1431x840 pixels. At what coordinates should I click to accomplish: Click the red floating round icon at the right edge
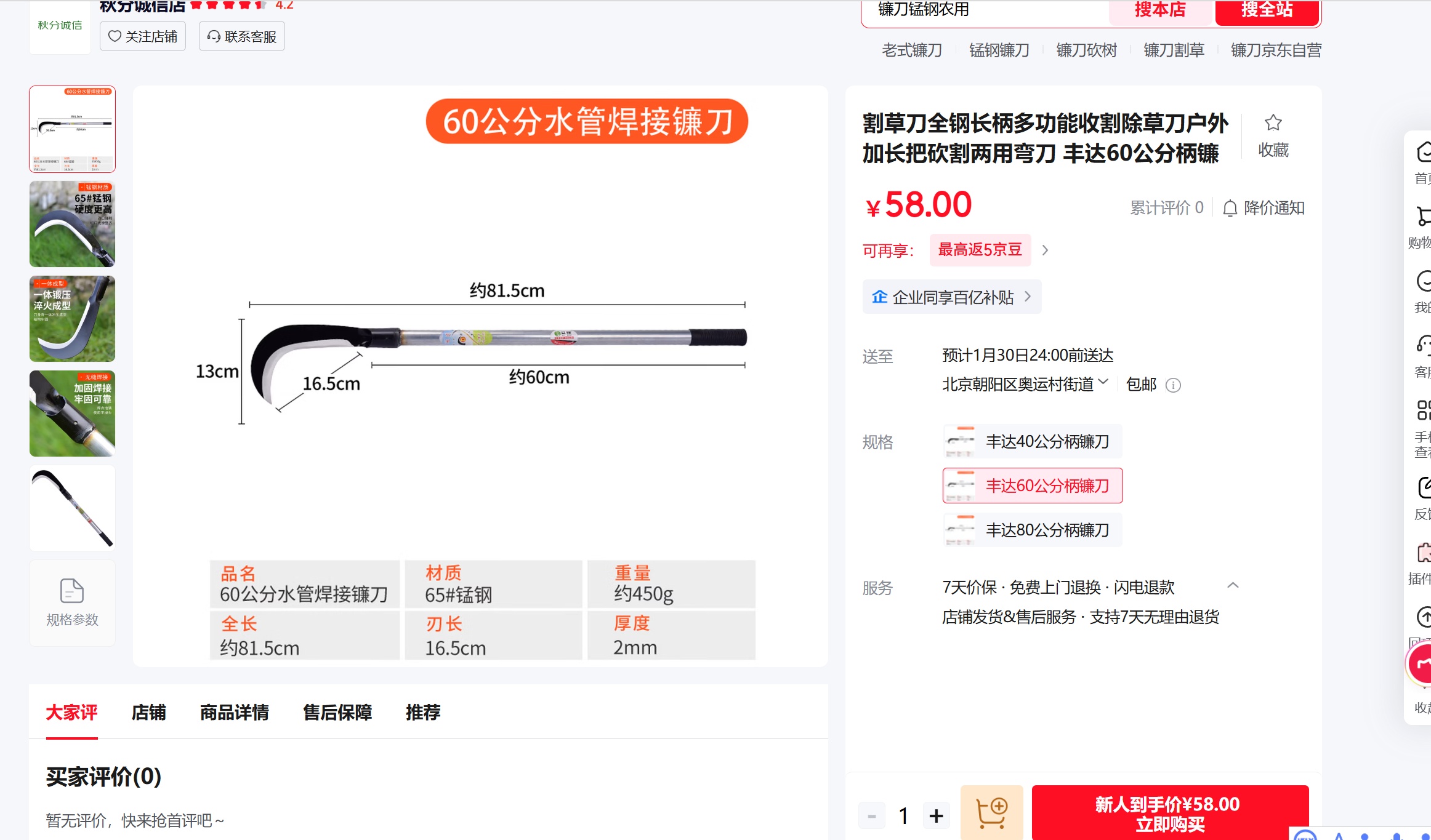(x=1422, y=664)
